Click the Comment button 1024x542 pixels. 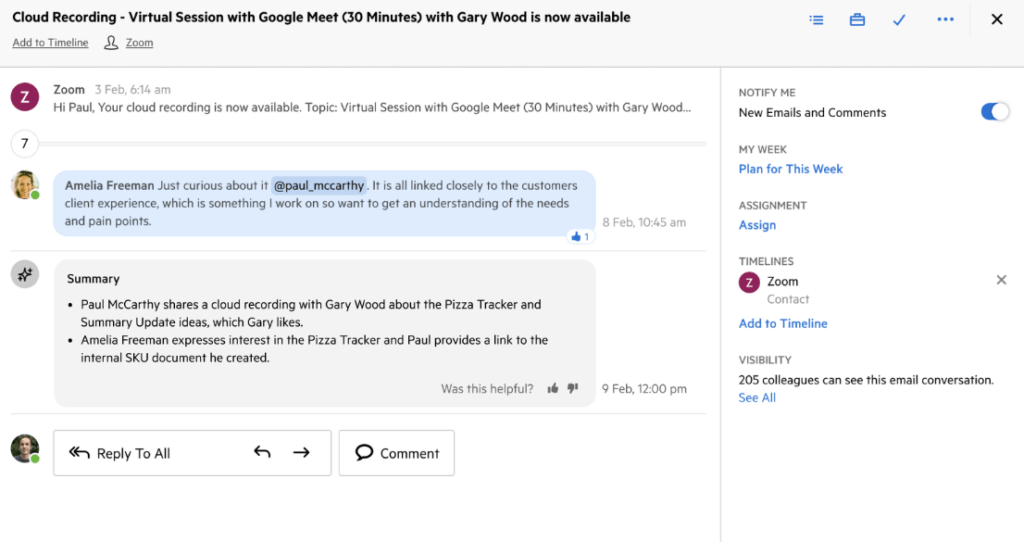click(x=397, y=453)
